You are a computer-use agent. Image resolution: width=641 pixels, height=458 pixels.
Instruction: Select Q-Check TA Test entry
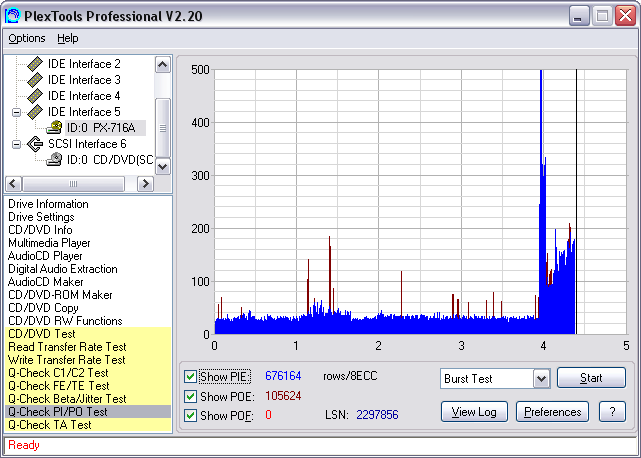pyautogui.click(x=88, y=425)
